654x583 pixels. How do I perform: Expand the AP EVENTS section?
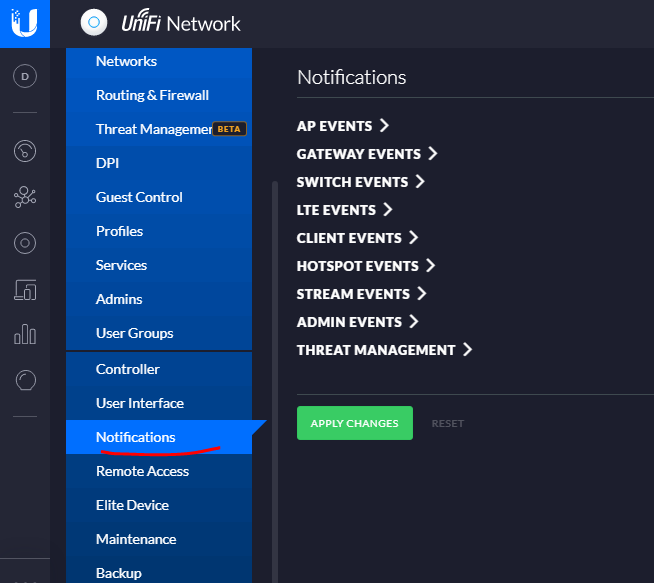click(x=342, y=126)
